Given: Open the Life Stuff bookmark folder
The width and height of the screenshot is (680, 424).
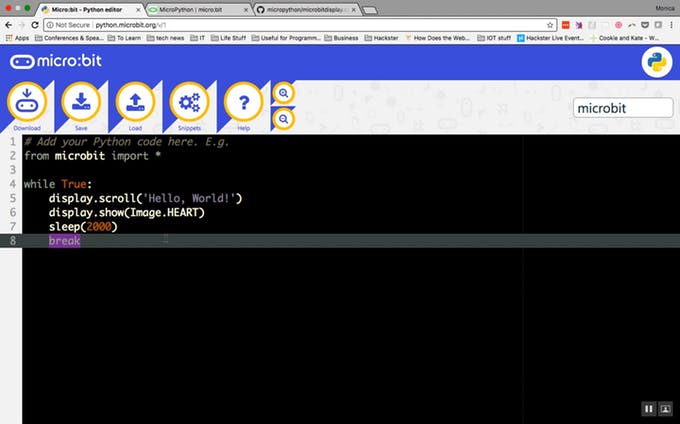Looking at the screenshot, I should [228, 38].
